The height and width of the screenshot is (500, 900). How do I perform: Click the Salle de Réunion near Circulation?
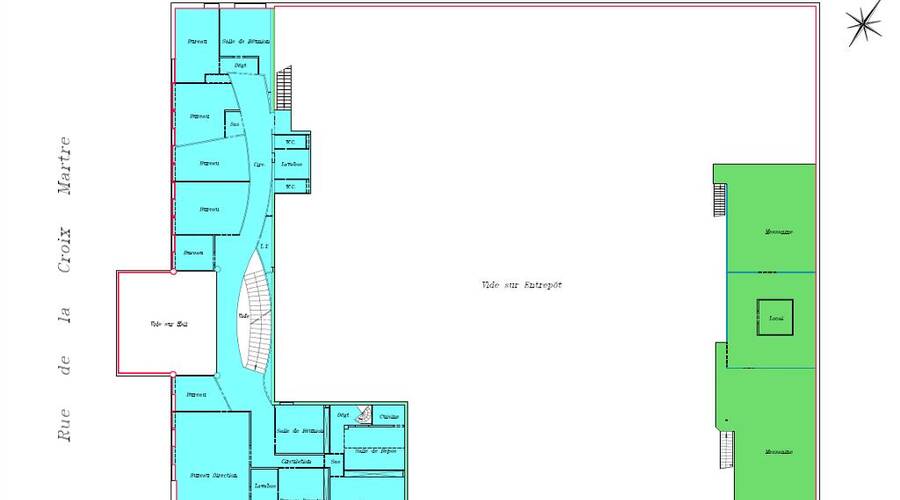tap(300, 430)
